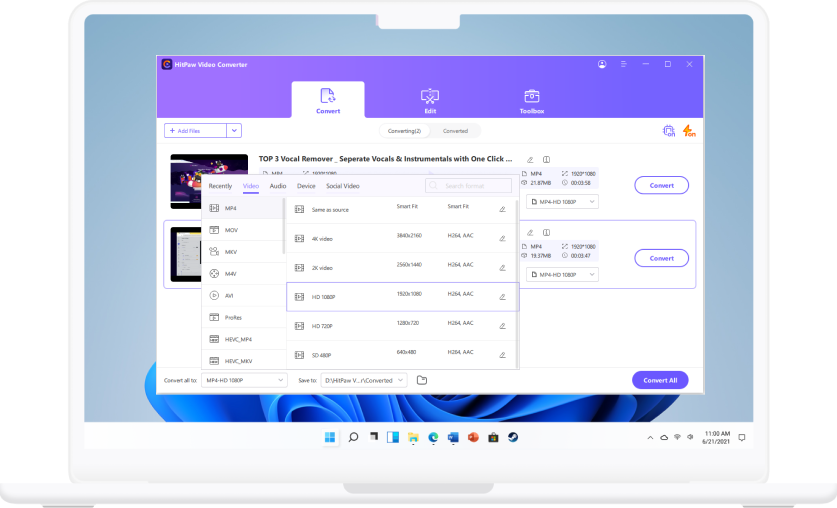837x508 pixels.
Task: Click the preset list scrollbar
Action: coord(517,283)
